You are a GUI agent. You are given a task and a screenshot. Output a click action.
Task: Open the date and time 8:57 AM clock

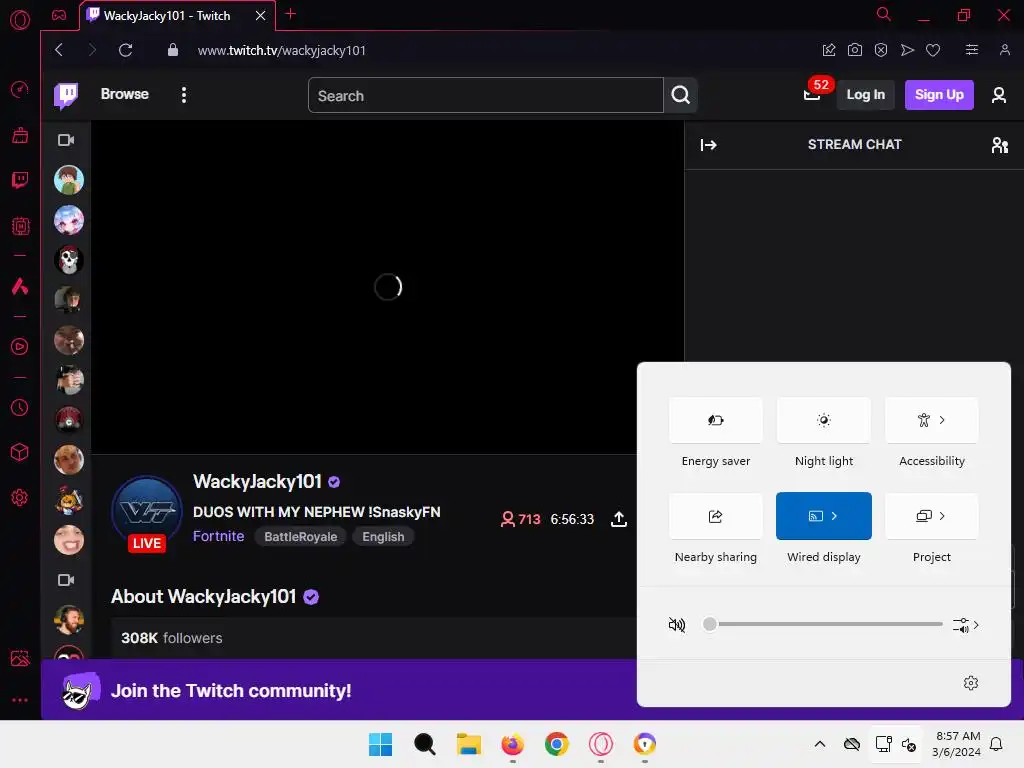pos(957,744)
